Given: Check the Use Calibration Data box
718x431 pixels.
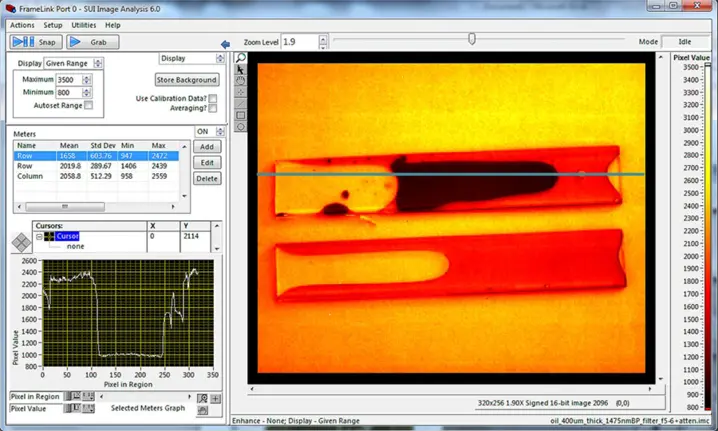Looking at the screenshot, I should click(213, 98).
